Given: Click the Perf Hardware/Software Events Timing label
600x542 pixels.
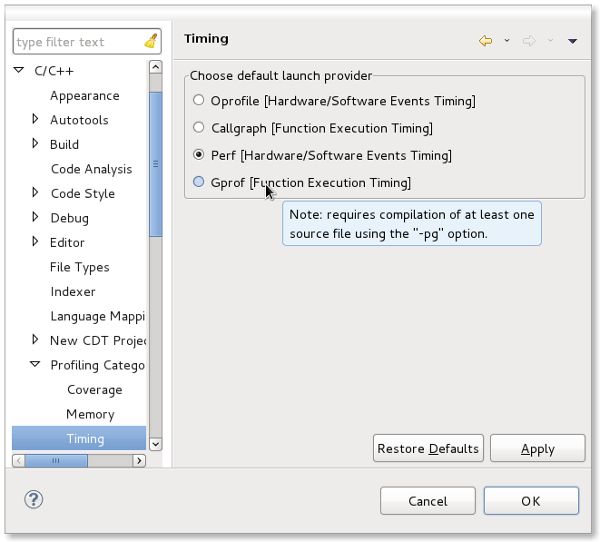Looking at the screenshot, I should click(x=331, y=155).
